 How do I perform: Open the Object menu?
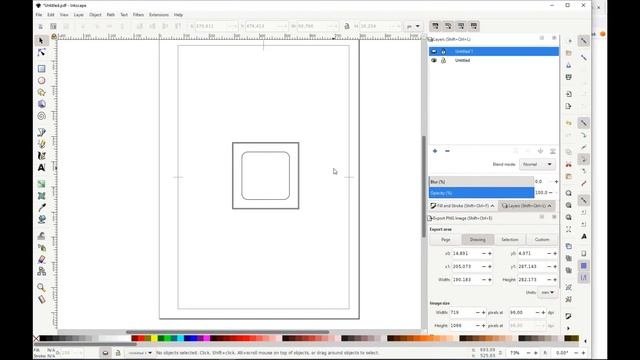[x=95, y=15]
